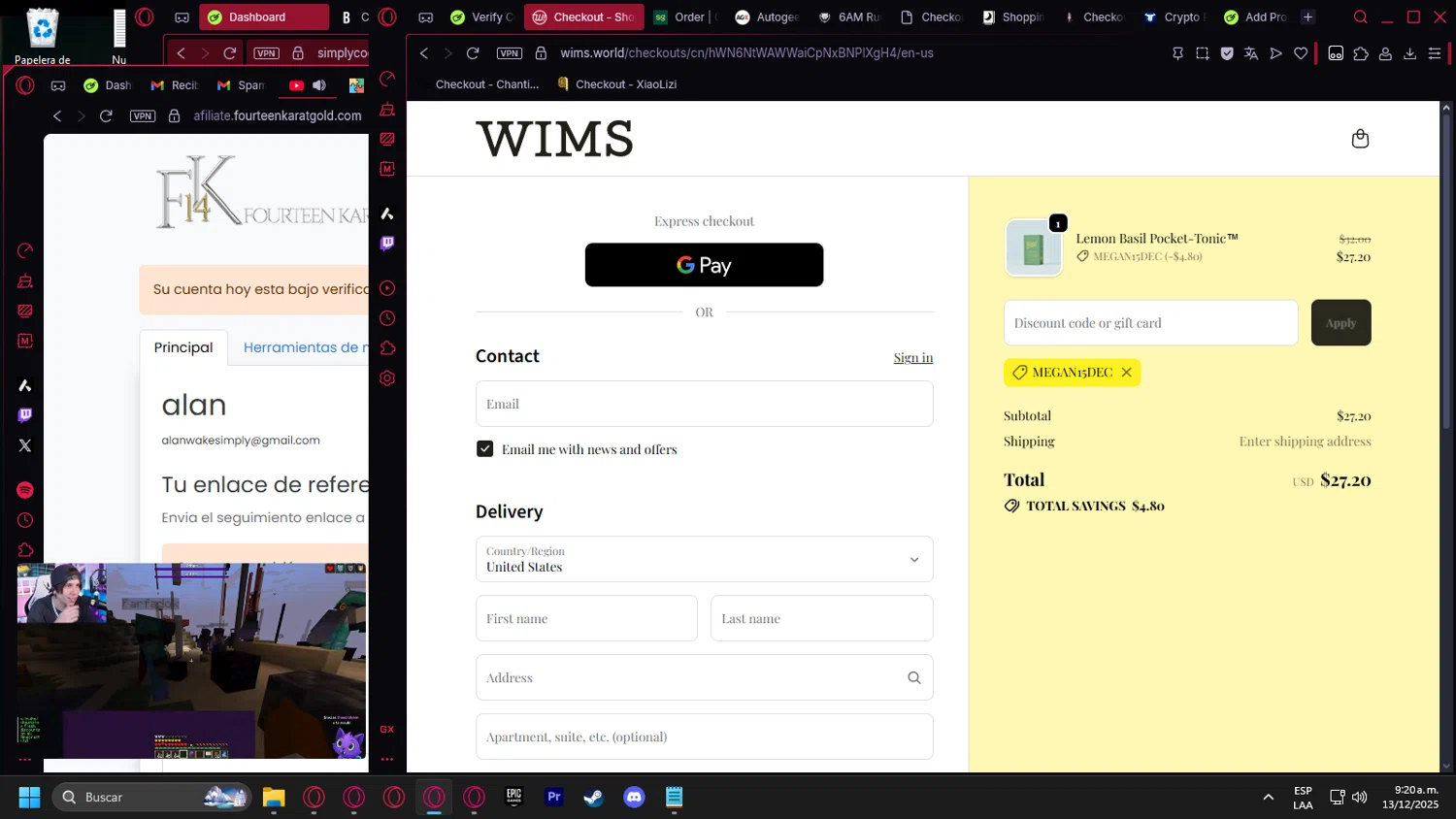Click the player send arrow icon

click(x=1276, y=53)
